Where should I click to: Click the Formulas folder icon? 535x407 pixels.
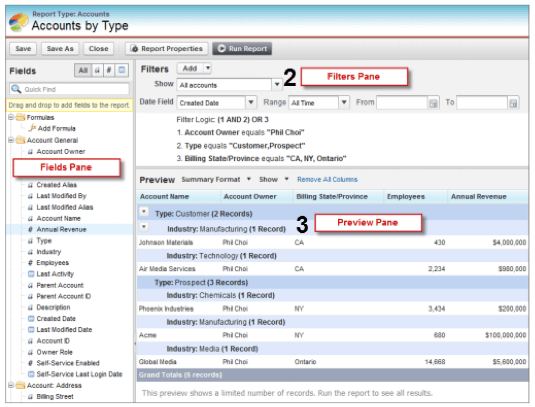tap(20, 117)
